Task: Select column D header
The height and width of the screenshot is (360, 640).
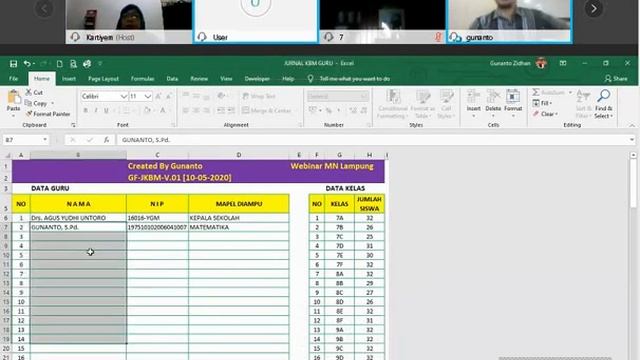Action: [239, 155]
